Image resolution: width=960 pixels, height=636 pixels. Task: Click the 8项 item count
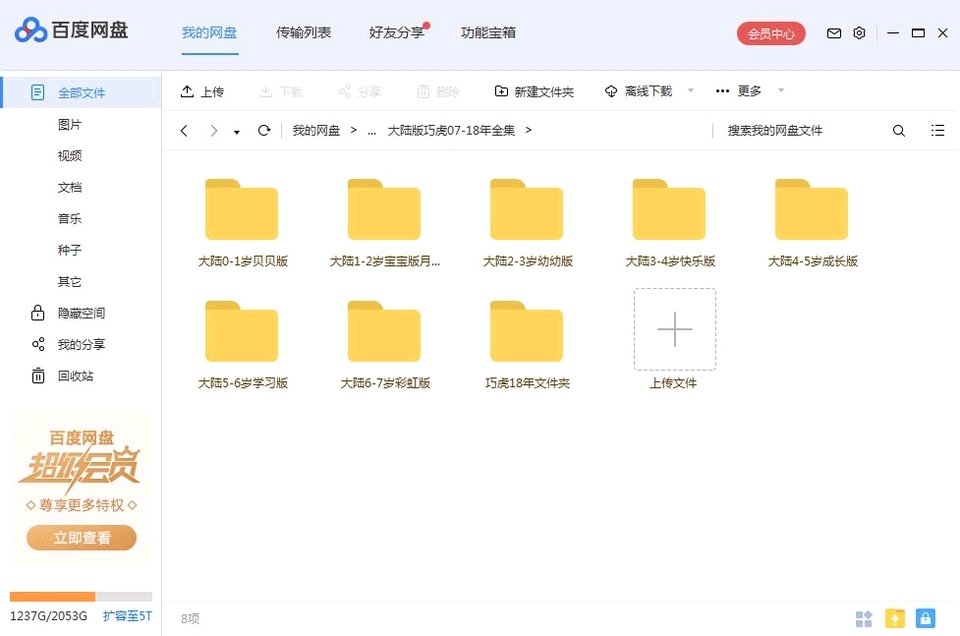pyautogui.click(x=190, y=618)
